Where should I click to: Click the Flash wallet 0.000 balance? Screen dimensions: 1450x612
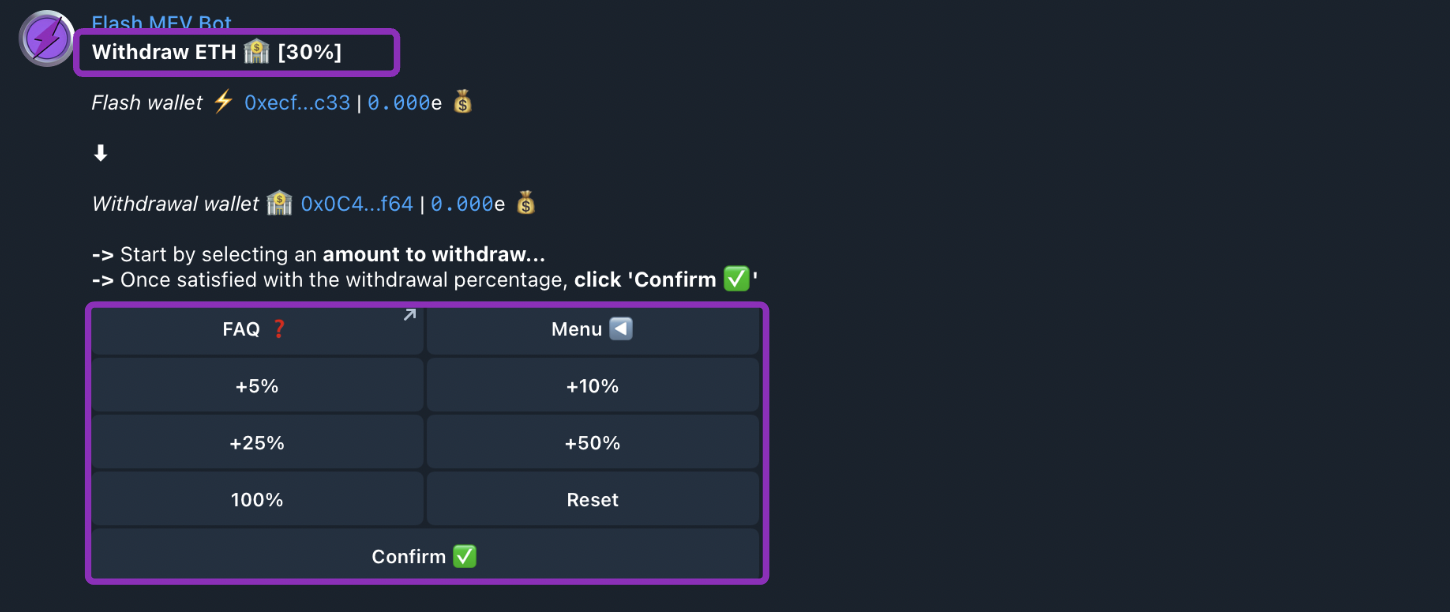tap(399, 102)
